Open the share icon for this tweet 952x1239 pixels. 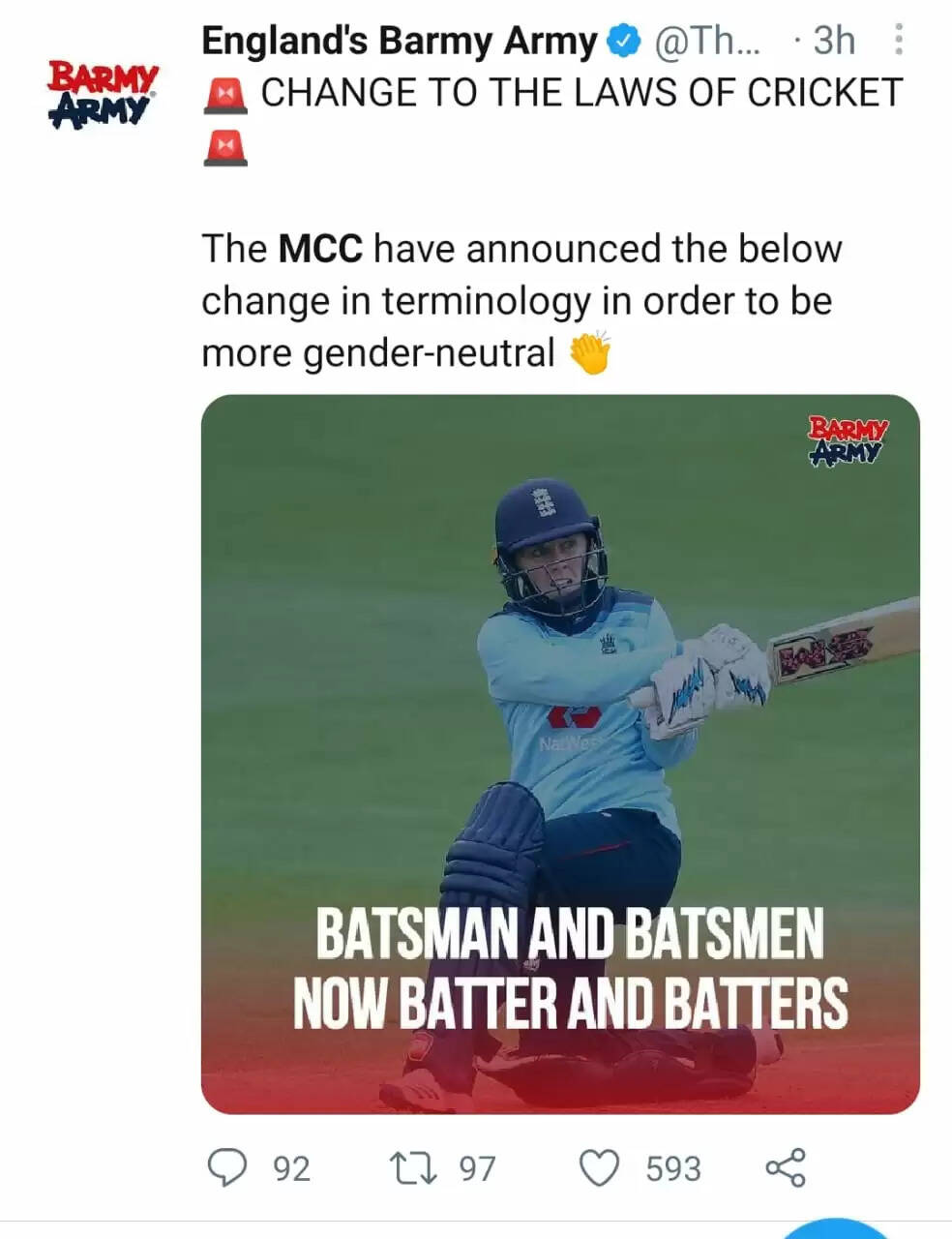point(785,1167)
